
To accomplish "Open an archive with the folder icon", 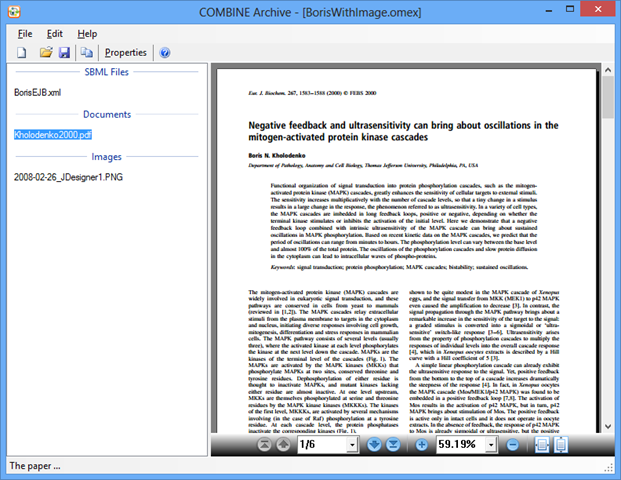I will (46, 52).
